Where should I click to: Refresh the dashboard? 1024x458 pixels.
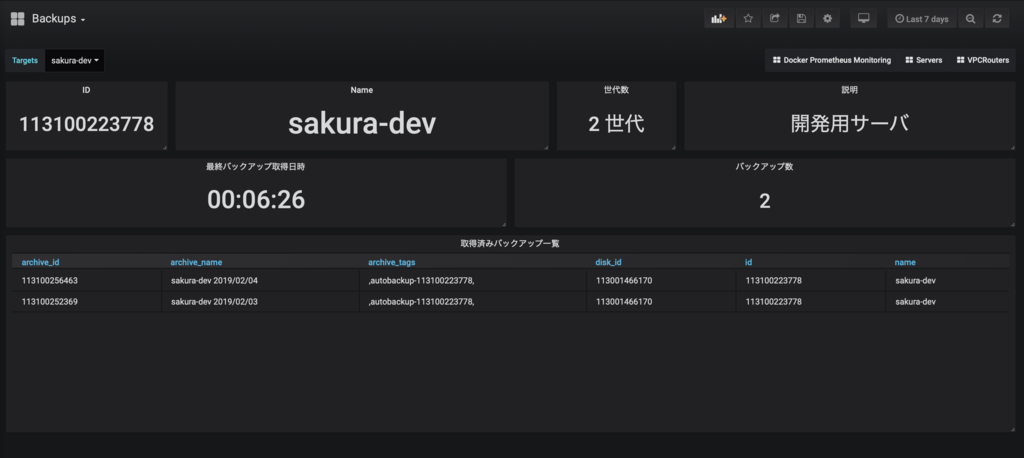(x=997, y=19)
